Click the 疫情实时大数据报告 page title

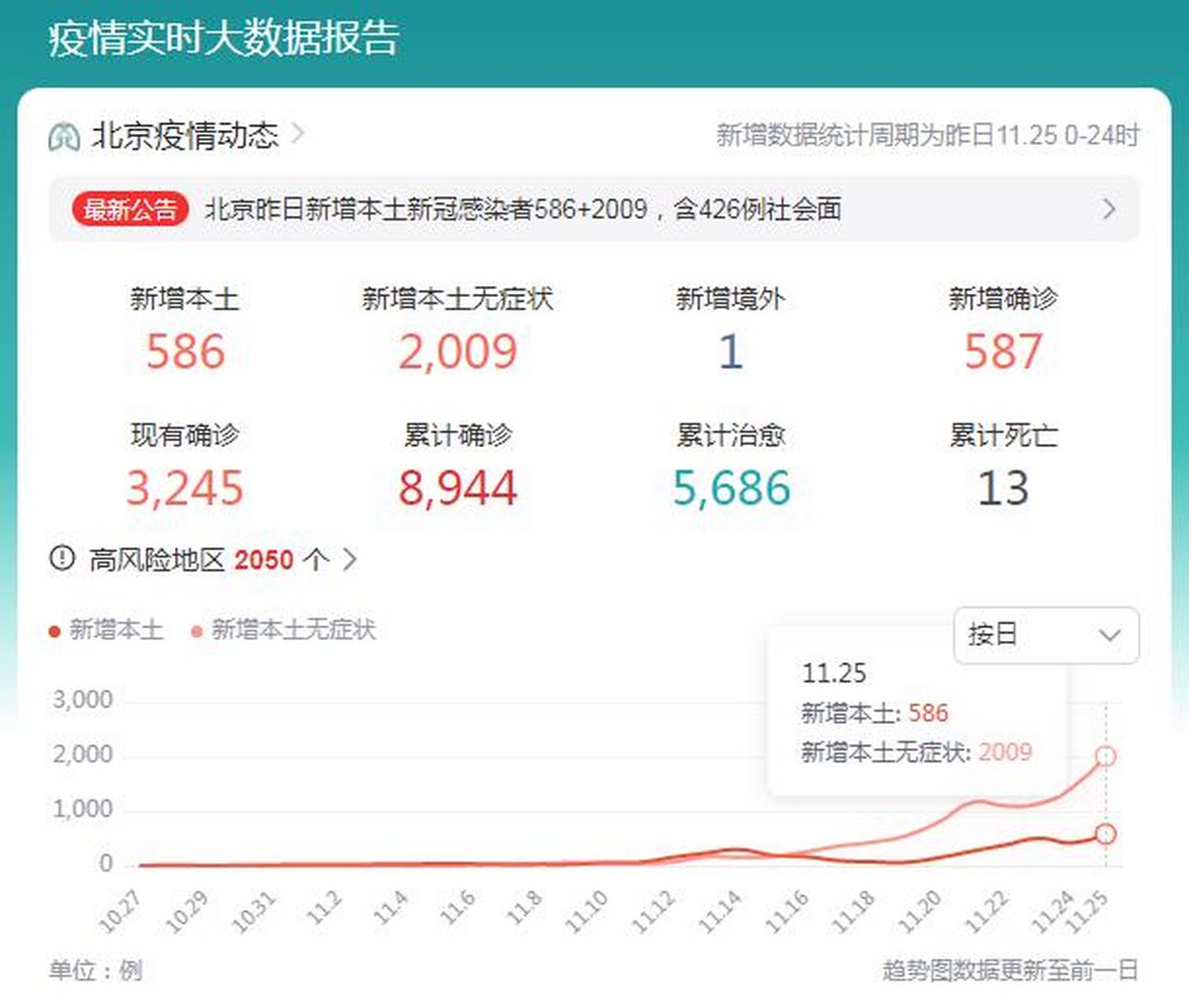[x=224, y=38]
